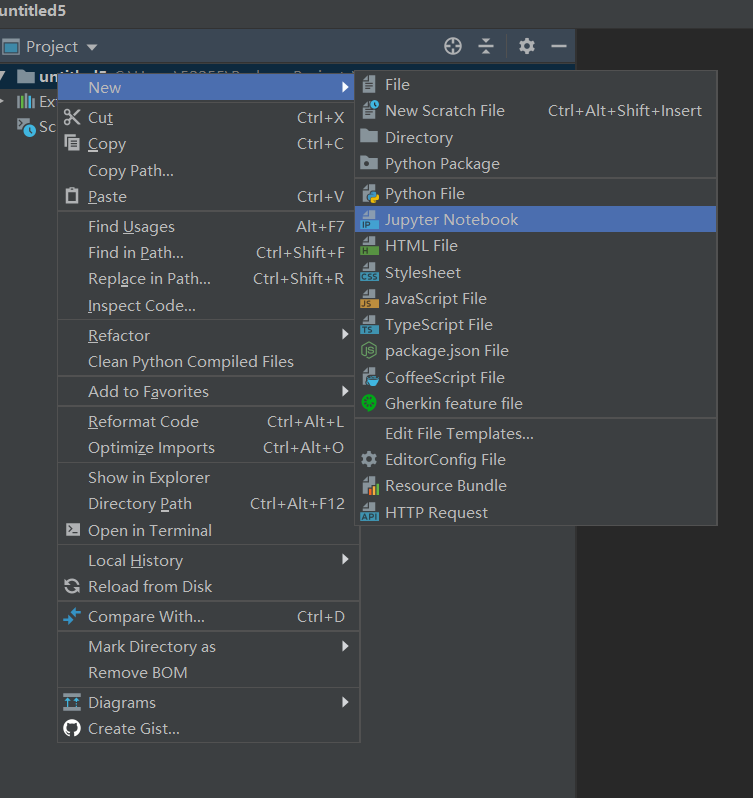Click the TypeScript File TS icon
Image resolution: width=753 pixels, height=798 pixels.
[369, 325]
